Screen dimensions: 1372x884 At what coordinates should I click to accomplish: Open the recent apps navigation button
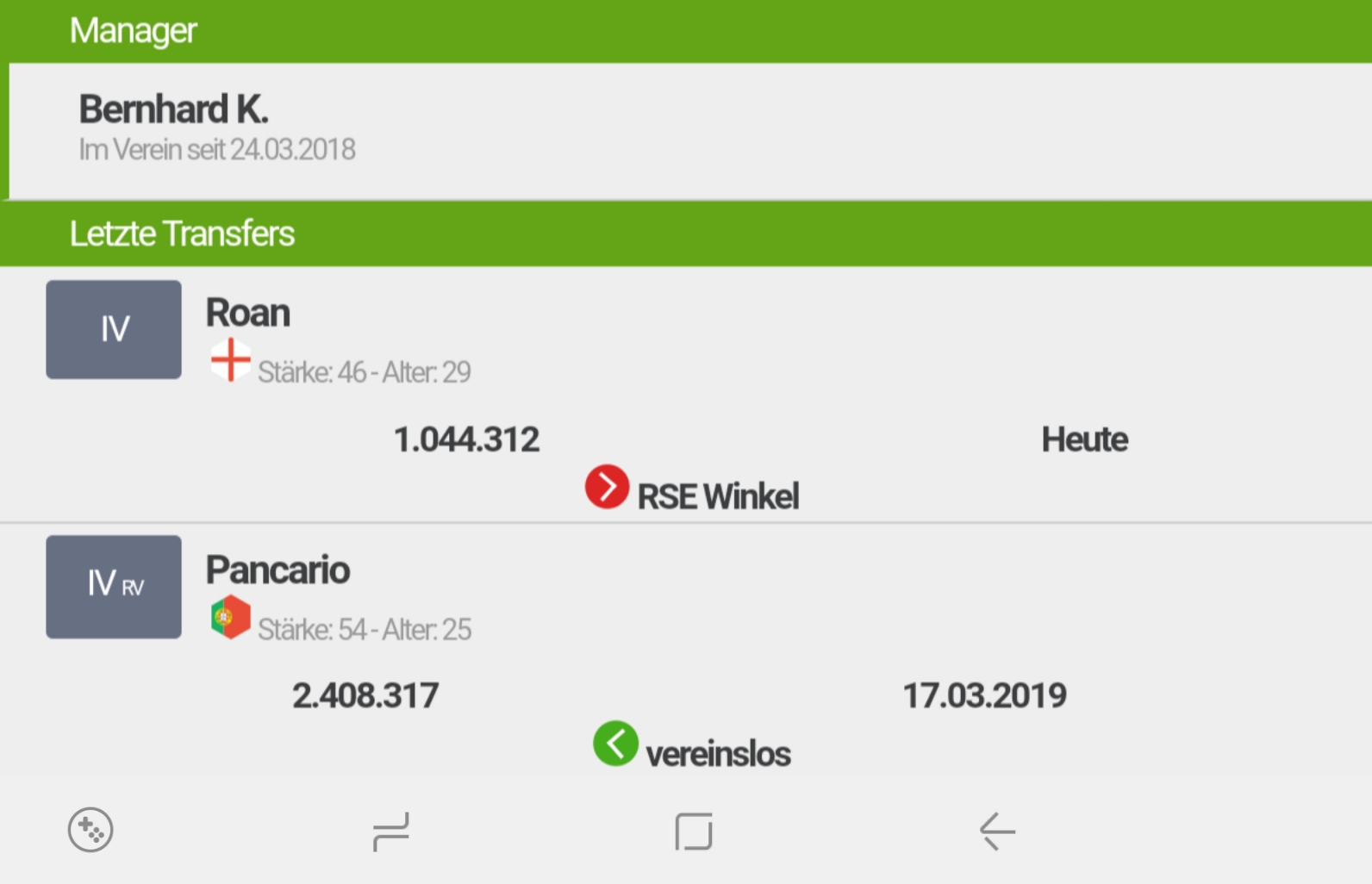tap(390, 831)
